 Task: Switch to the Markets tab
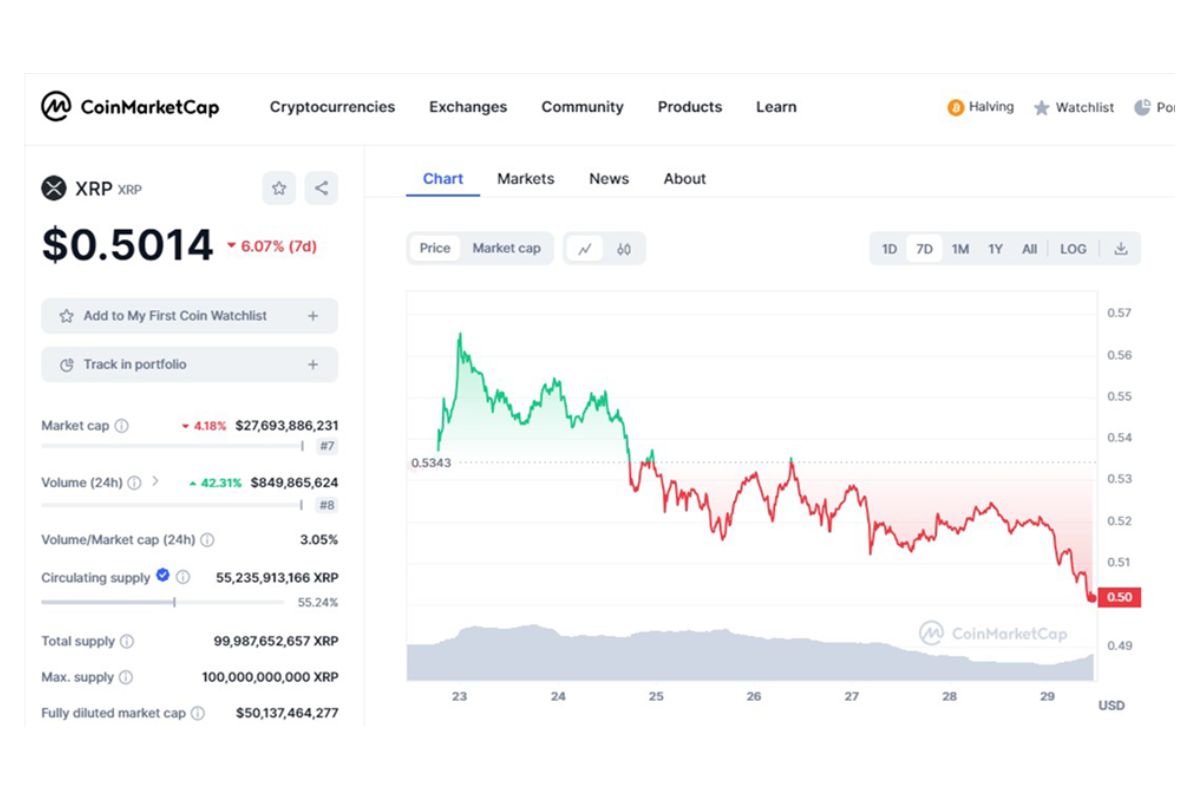525,179
